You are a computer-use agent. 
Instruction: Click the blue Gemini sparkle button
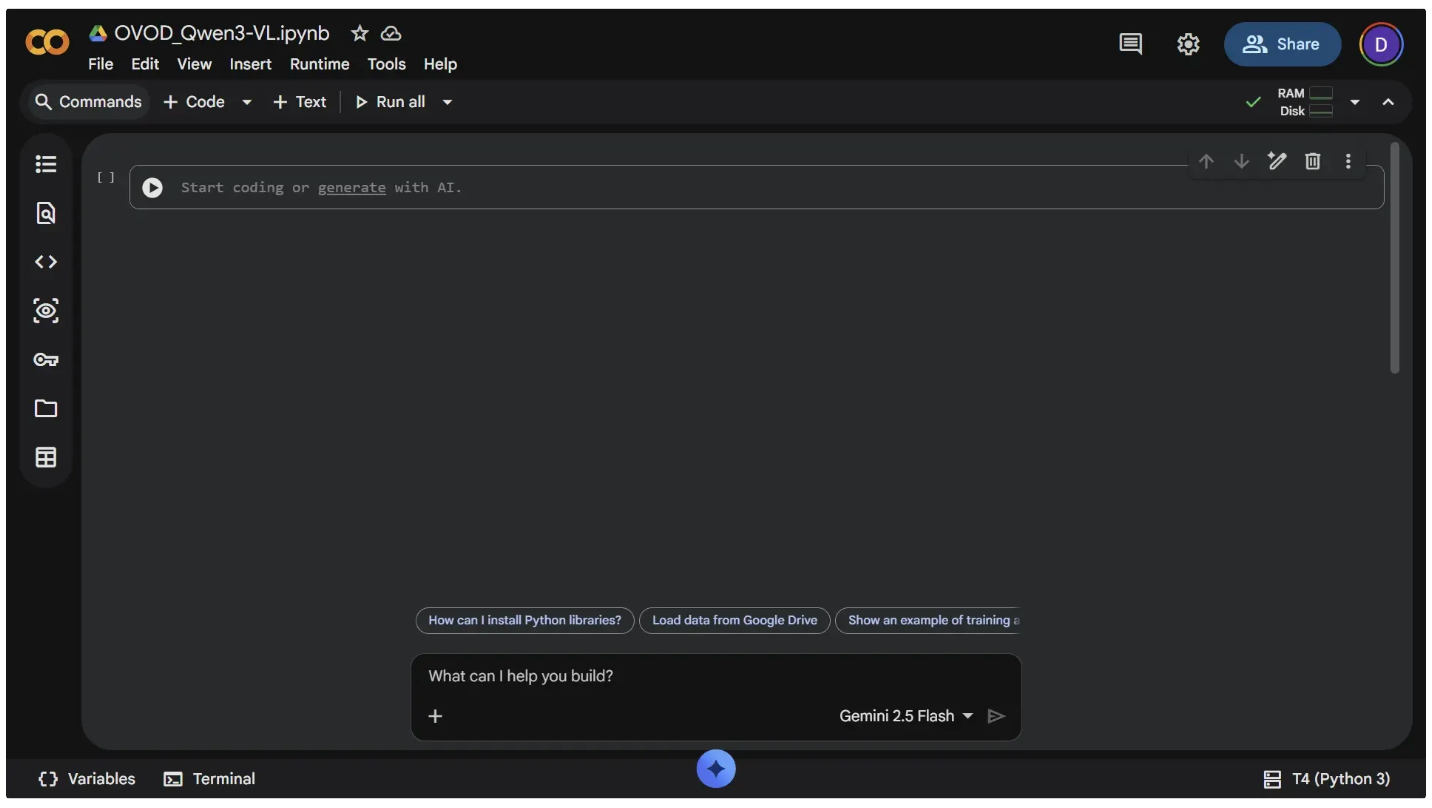pos(716,769)
